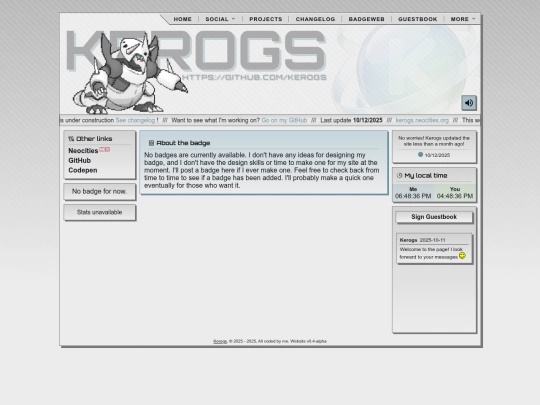Open the kerogs.neocities.org marquee link

(422, 120)
